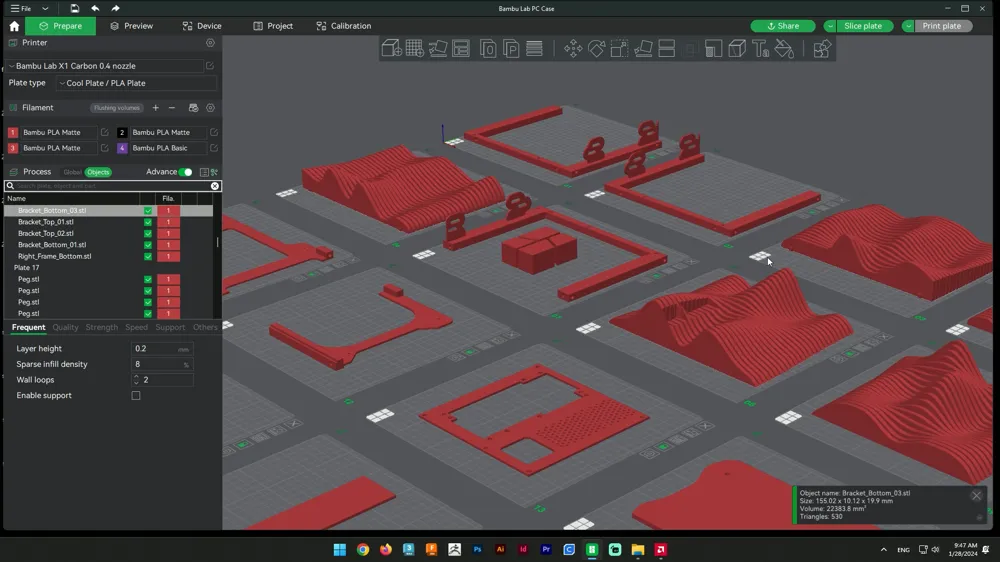Click the Undo arrow

click(x=95, y=8)
